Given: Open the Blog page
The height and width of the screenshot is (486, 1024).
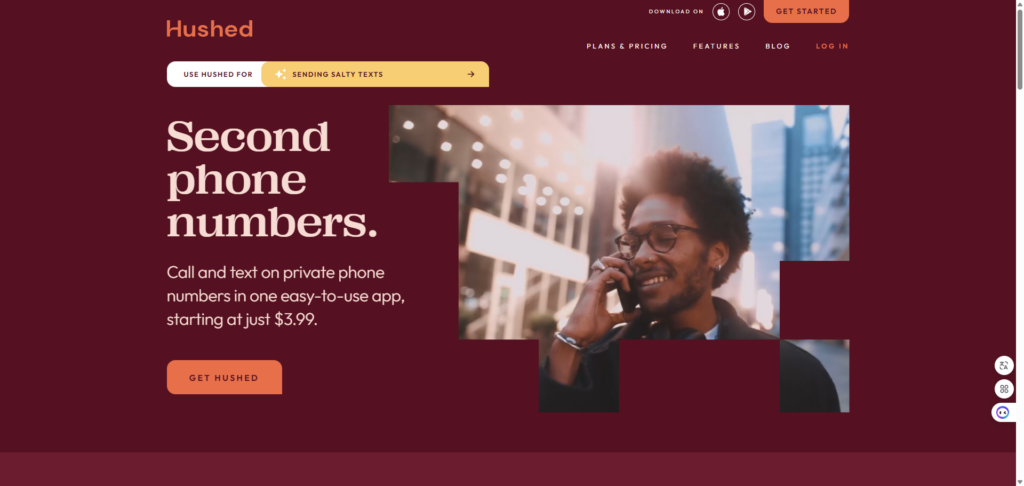Looking at the screenshot, I should pyautogui.click(x=778, y=46).
